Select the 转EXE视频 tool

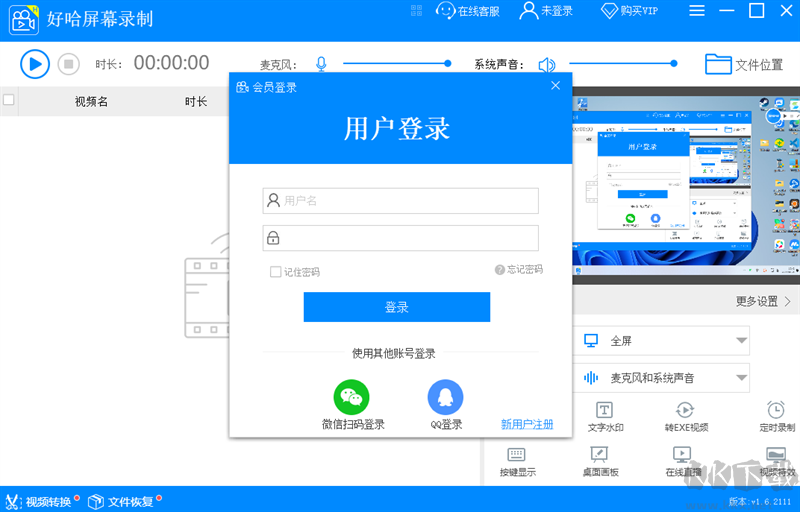click(x=686, y=417)
